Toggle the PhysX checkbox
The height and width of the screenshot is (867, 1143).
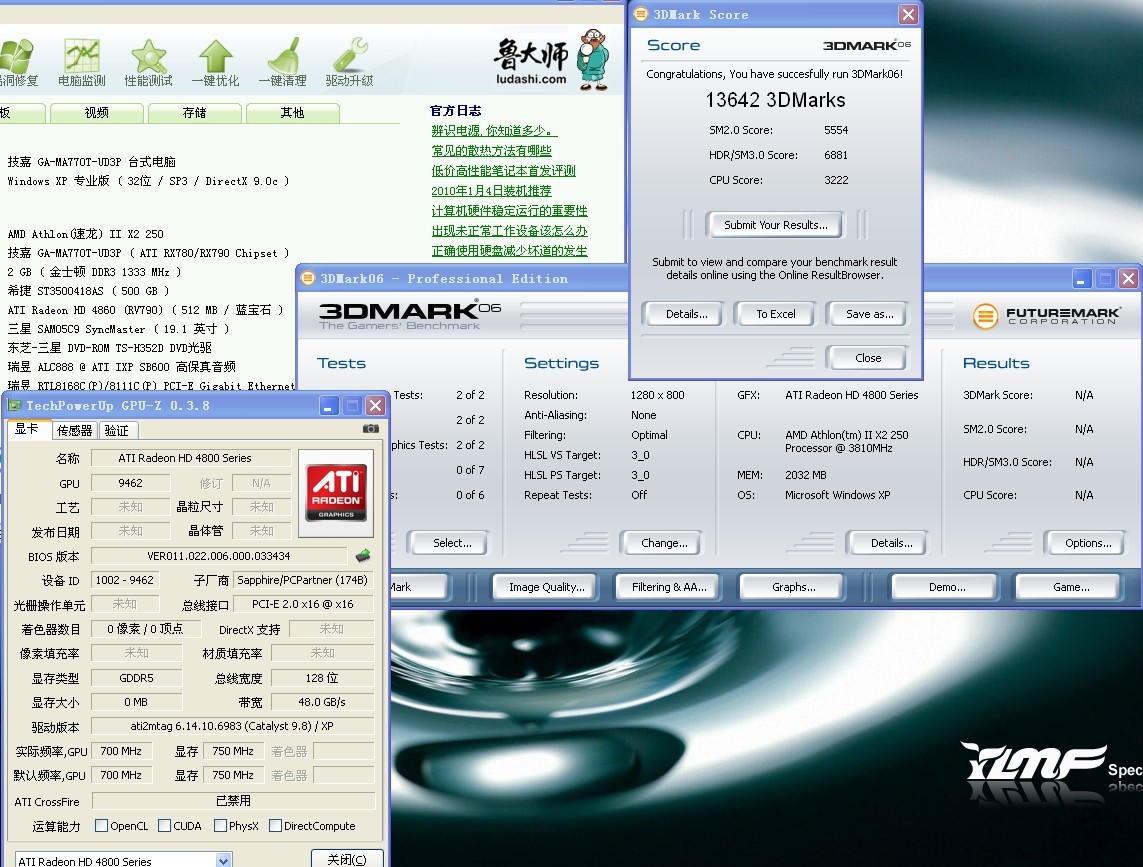point(220,826)
